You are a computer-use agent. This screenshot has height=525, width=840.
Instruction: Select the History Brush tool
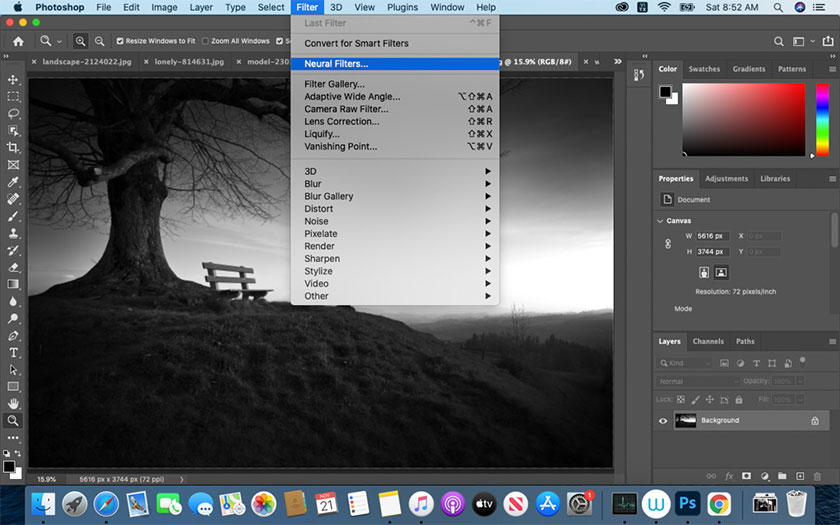(13, 250)
